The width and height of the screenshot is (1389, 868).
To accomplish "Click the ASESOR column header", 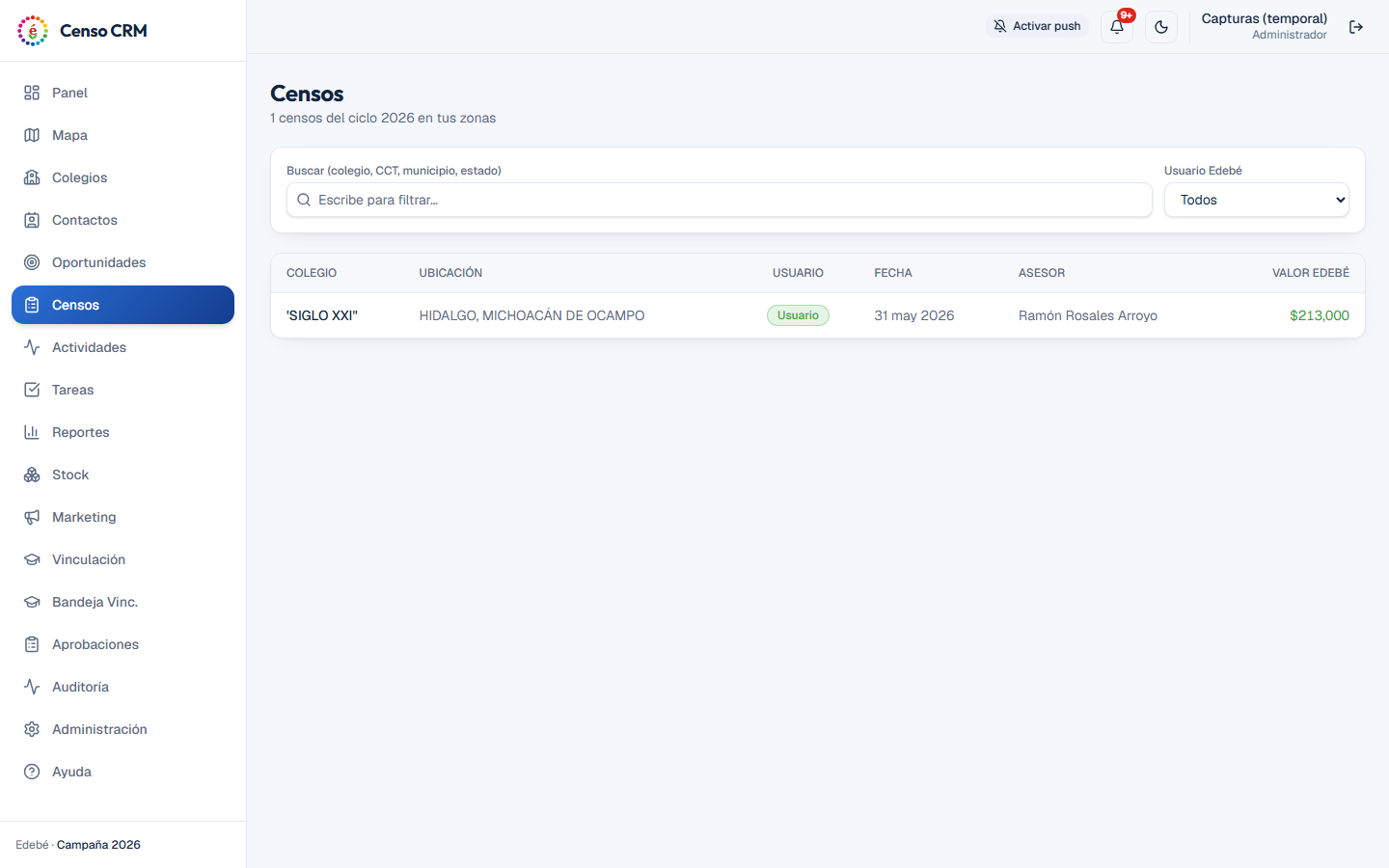I will click(x=1042, y=273).
